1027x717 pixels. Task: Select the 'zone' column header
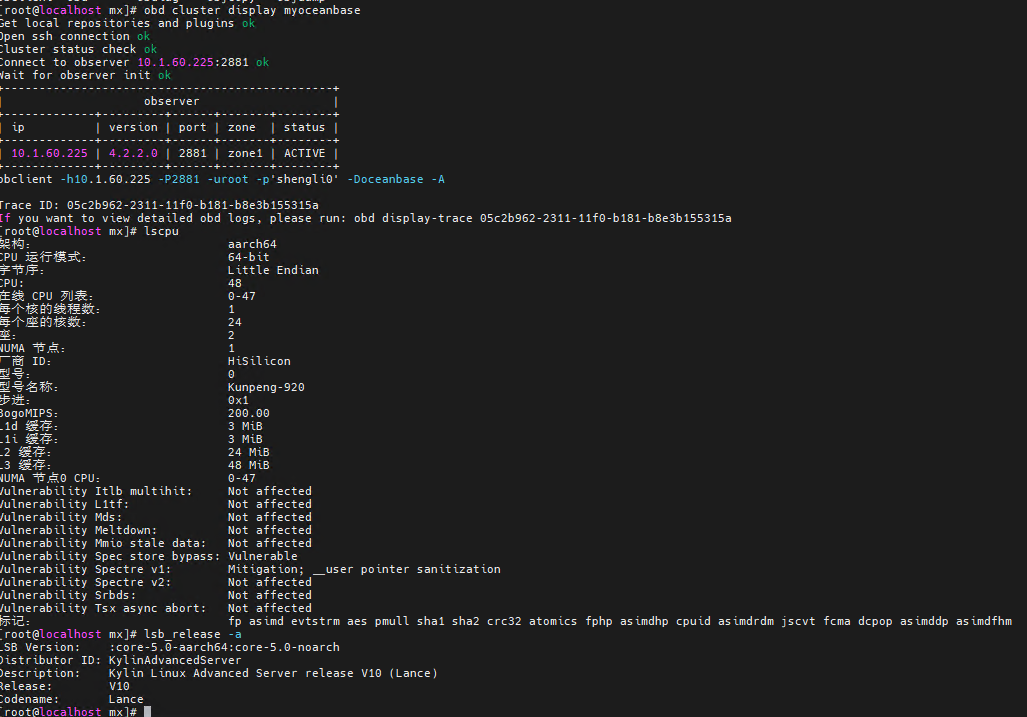(242, 127)
